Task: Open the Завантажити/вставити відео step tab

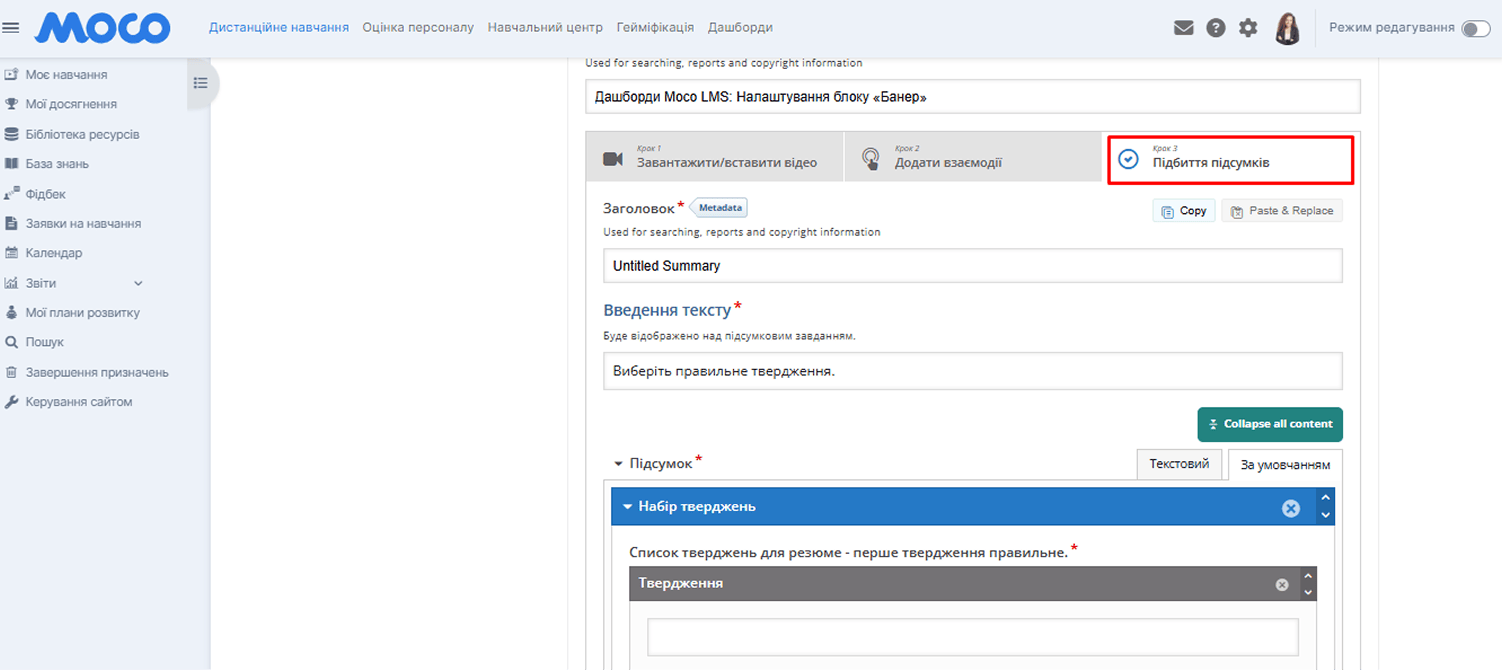Action: point(714,158)
